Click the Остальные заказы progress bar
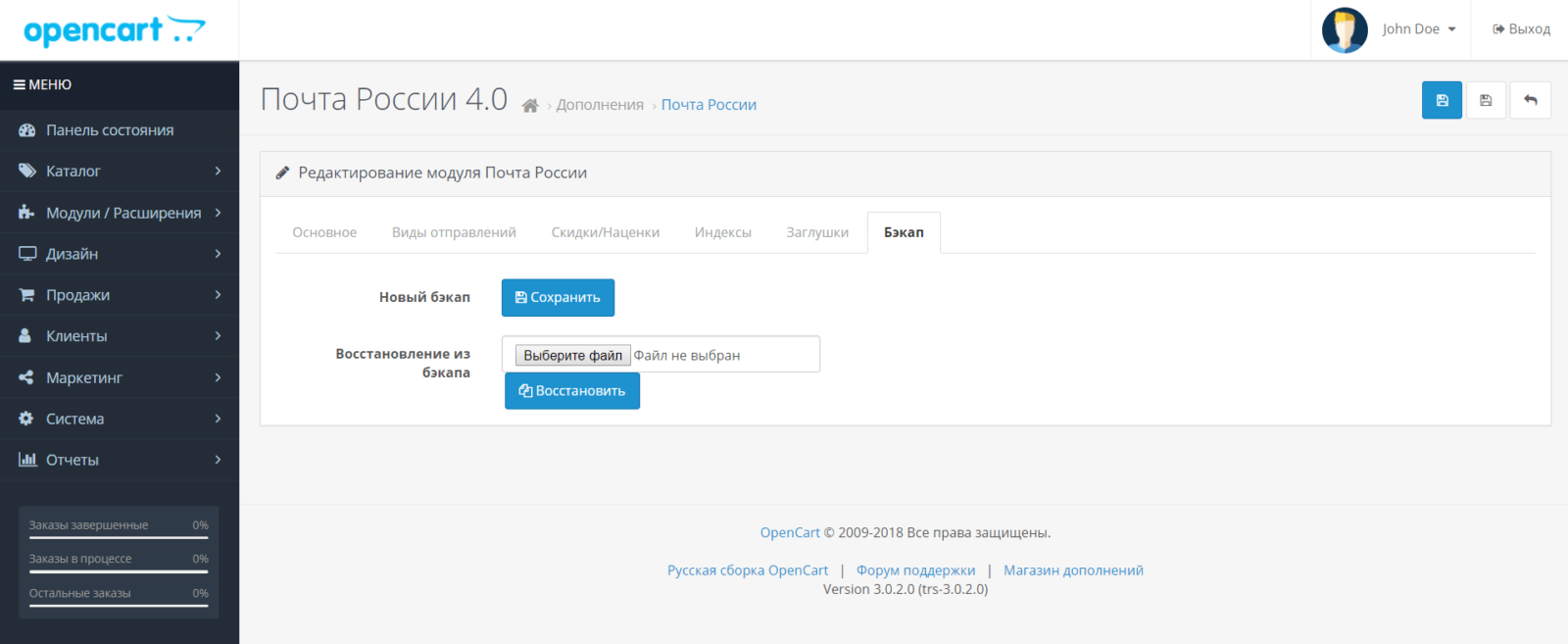 coord(119,606)
